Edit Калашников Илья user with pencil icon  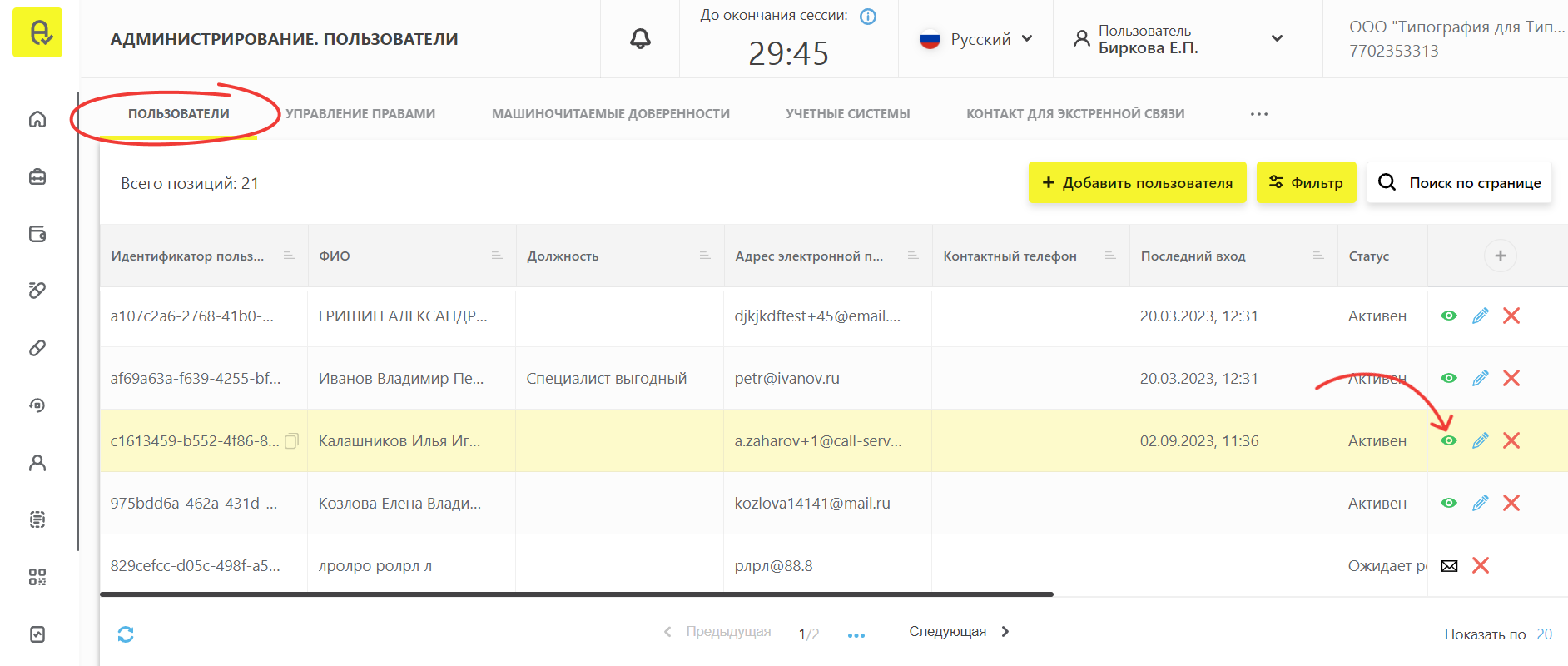(x=1480, y=440)
